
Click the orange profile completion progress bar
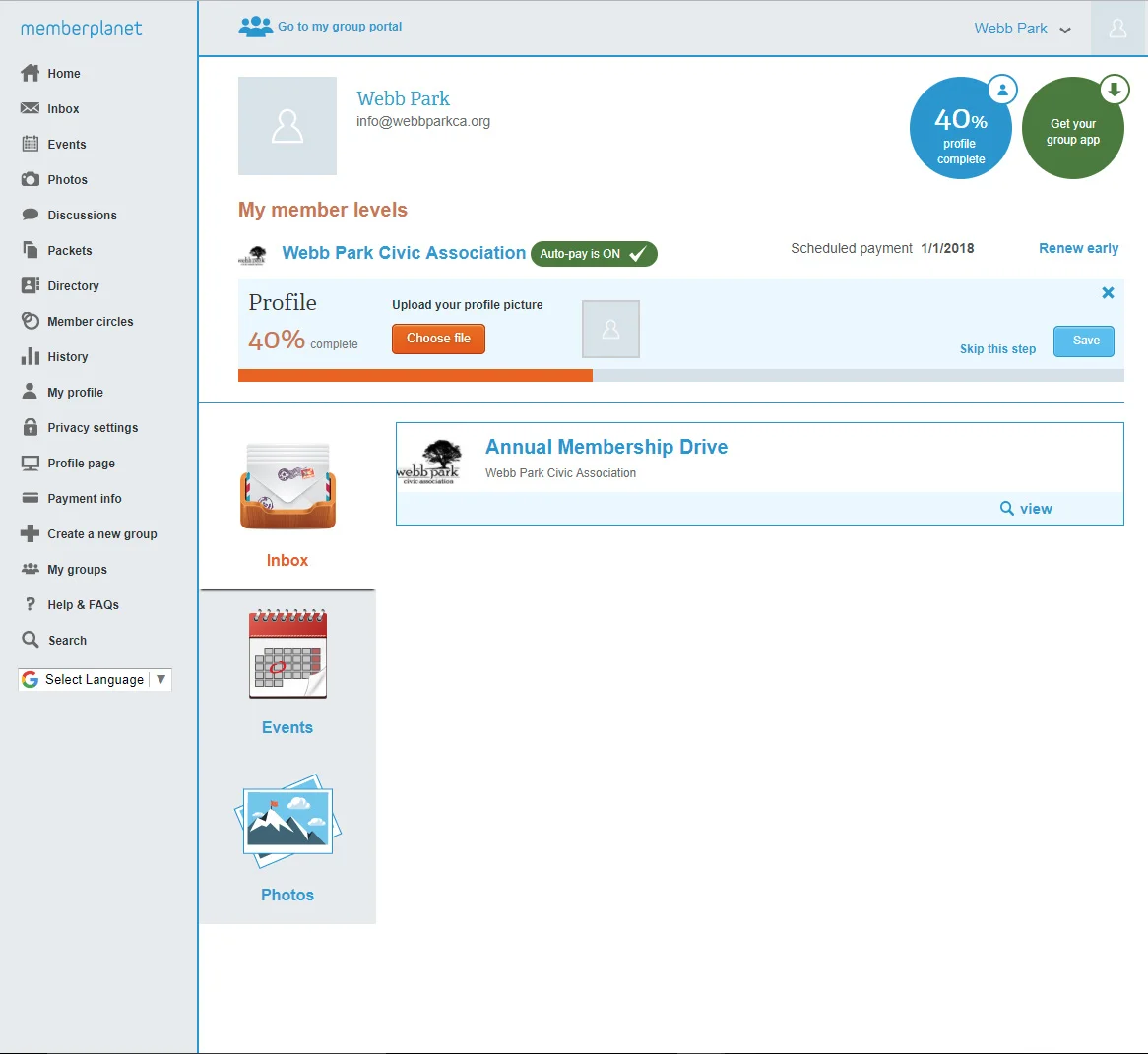tap(415, 376)
